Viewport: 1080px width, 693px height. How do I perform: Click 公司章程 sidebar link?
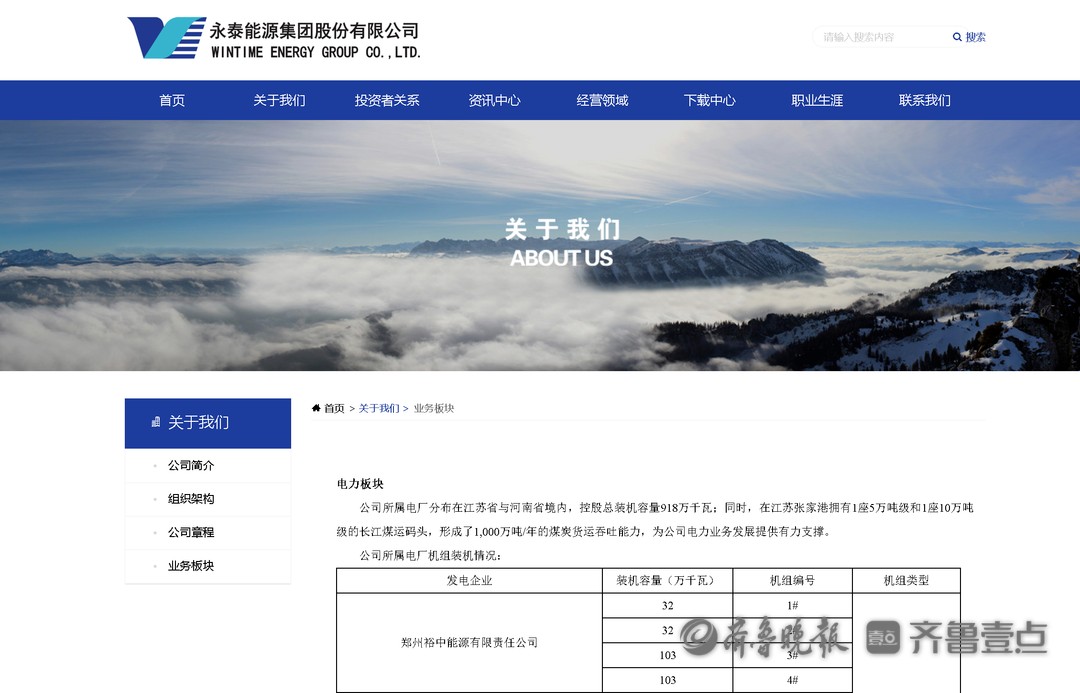191,532
